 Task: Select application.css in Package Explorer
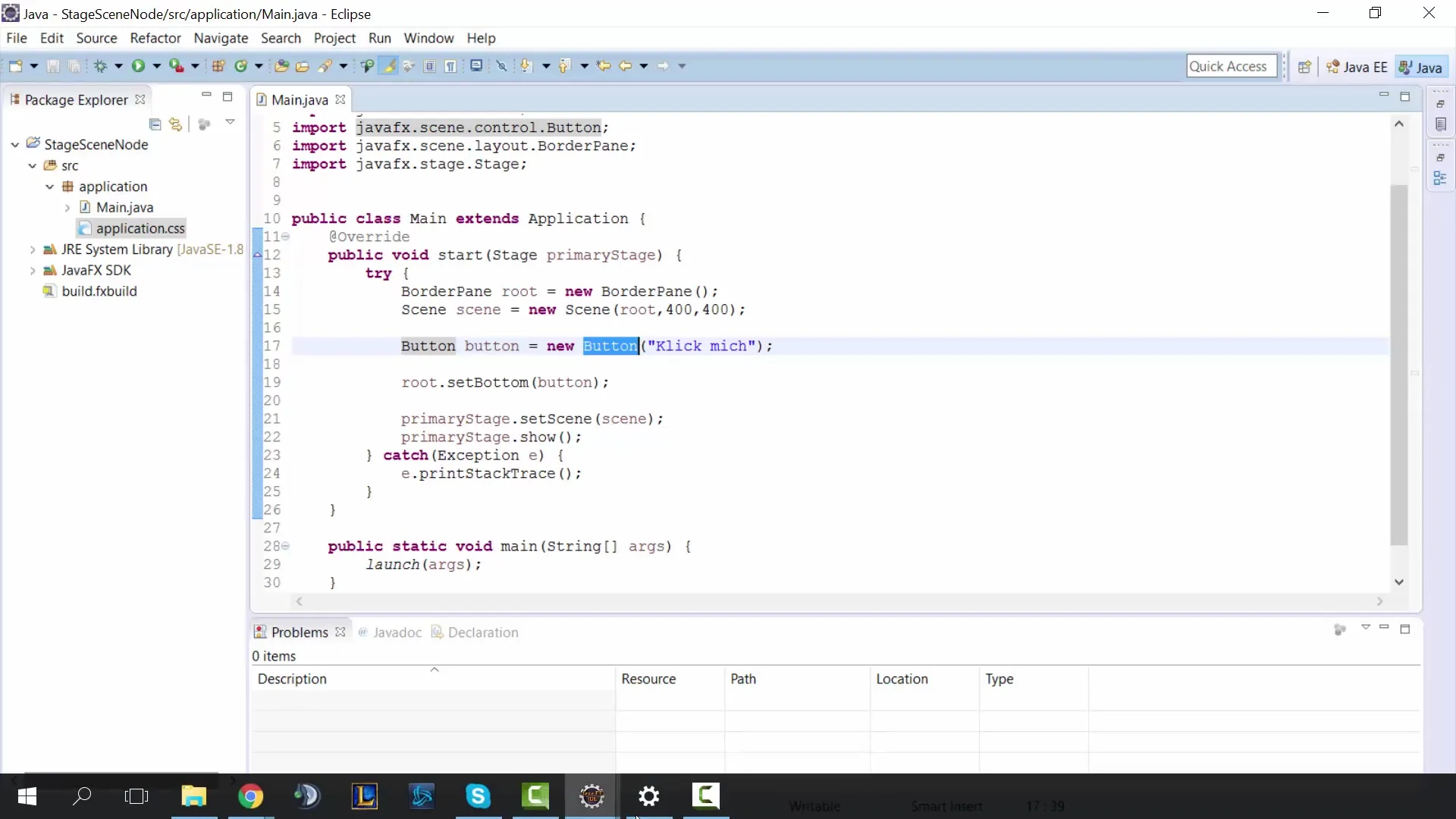[140, 228]
